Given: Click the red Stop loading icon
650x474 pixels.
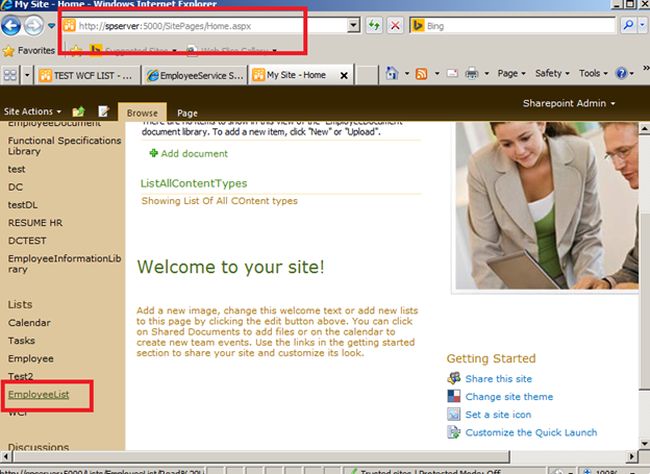Looking at the screenshot, I should coord(395,26).
